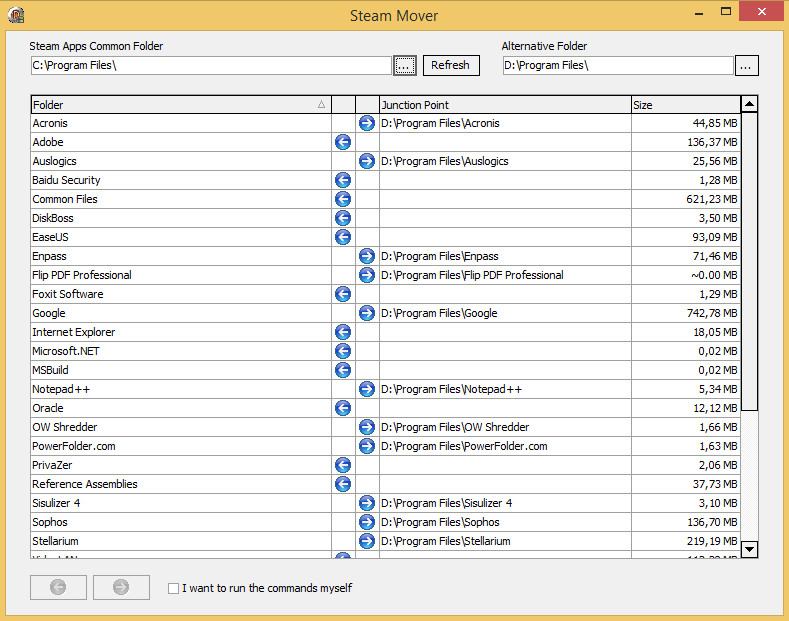
Task: Click junction path 'D:\Program Files\Sophos'
Action: 440,522
